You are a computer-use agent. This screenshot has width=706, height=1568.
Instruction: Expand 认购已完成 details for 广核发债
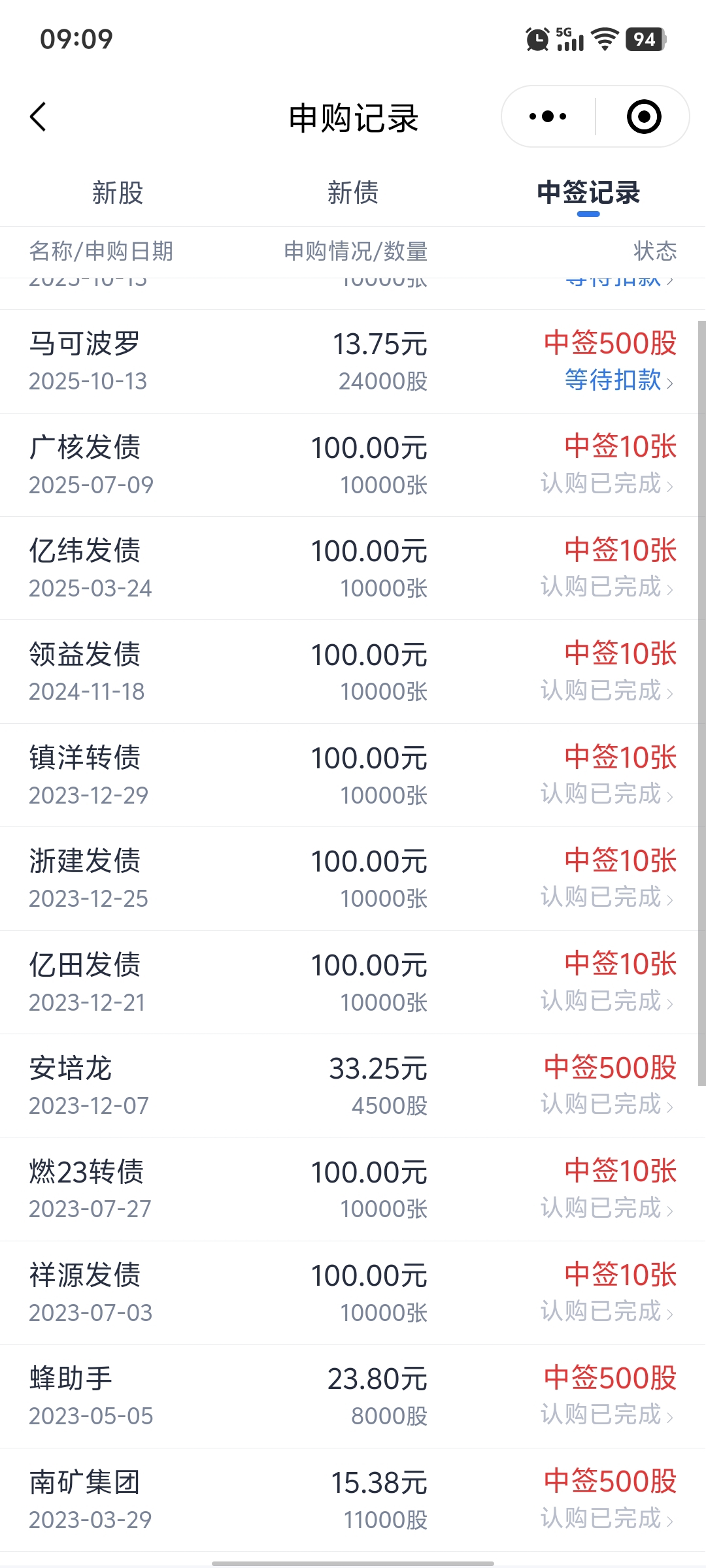(x=607, y=484)
